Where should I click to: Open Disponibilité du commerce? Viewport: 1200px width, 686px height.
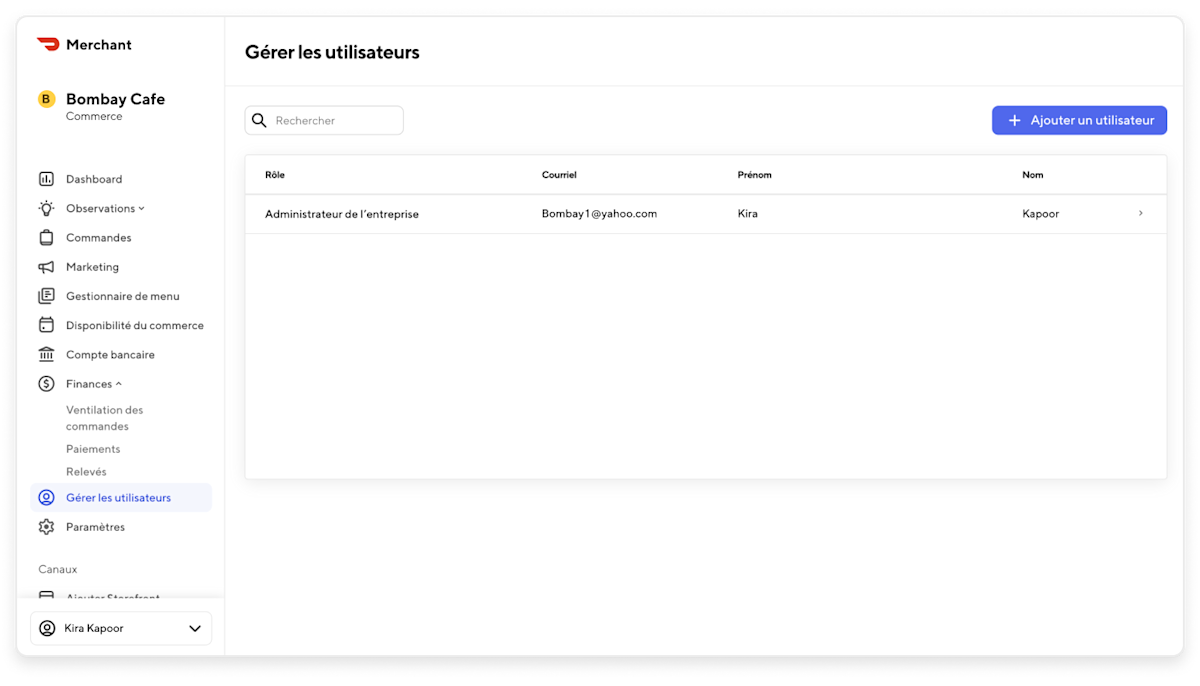tap(135, 326)
